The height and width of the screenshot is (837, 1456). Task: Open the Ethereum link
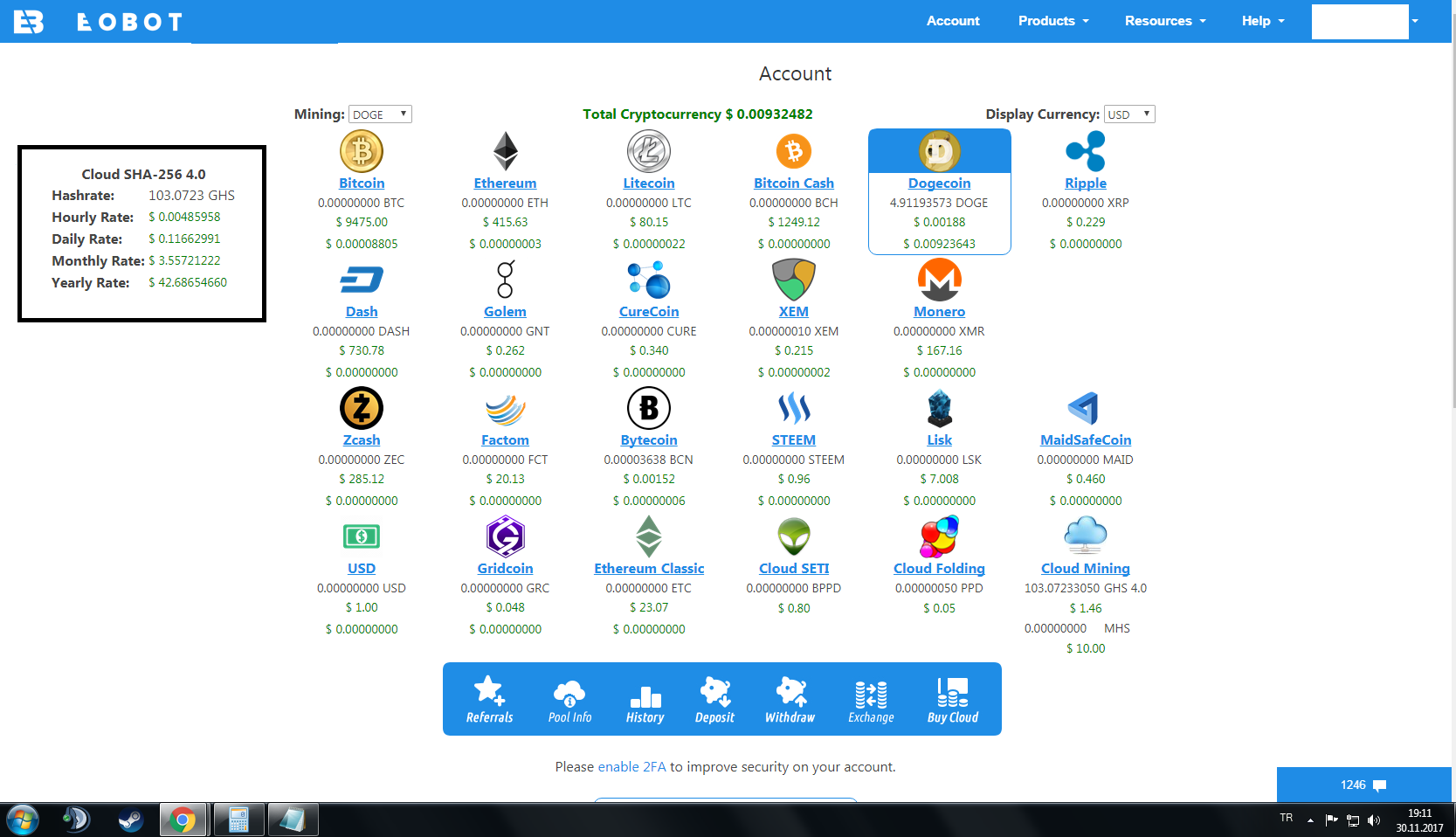[x=506, y=183]
